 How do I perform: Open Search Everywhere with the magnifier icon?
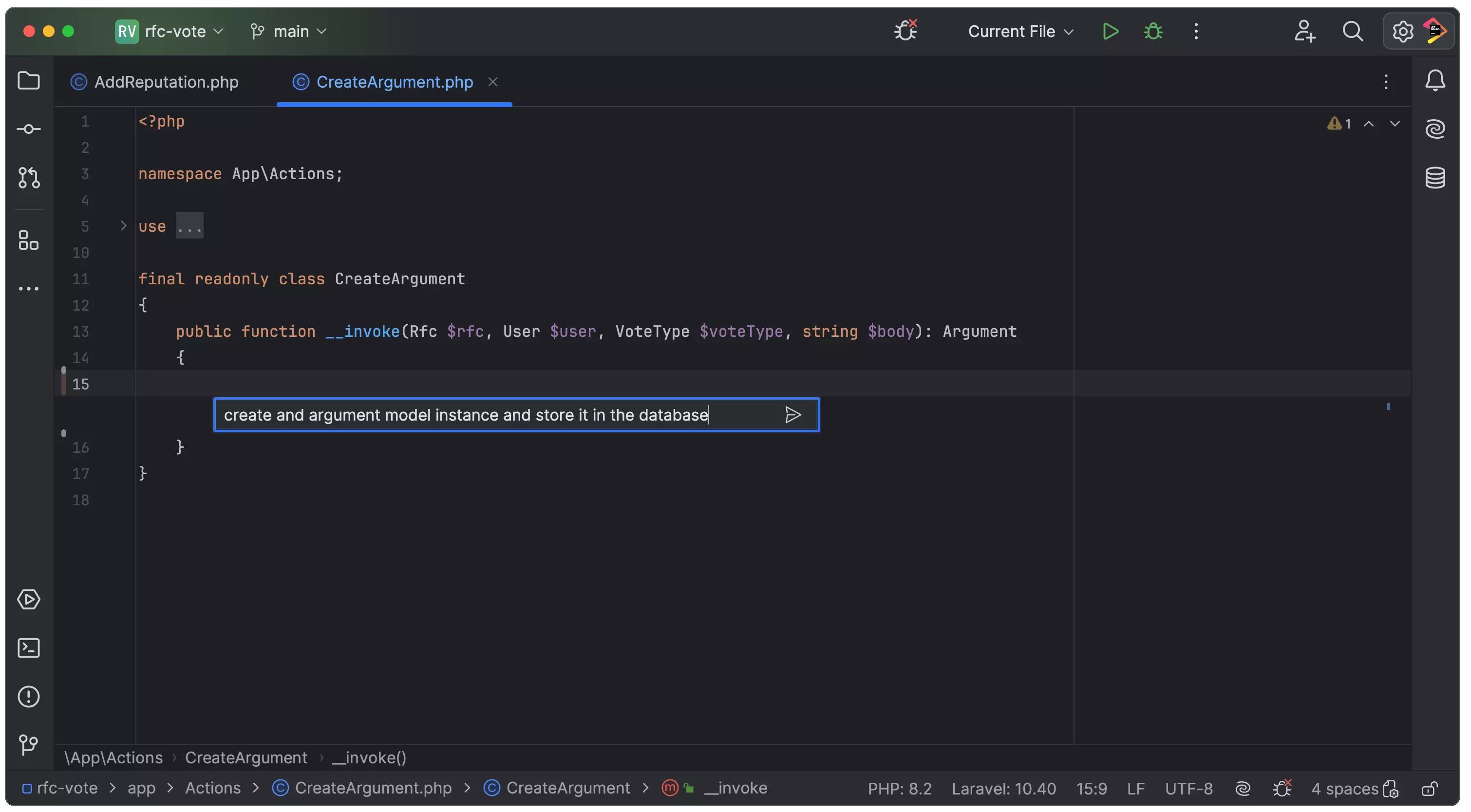coord(1353,31)
